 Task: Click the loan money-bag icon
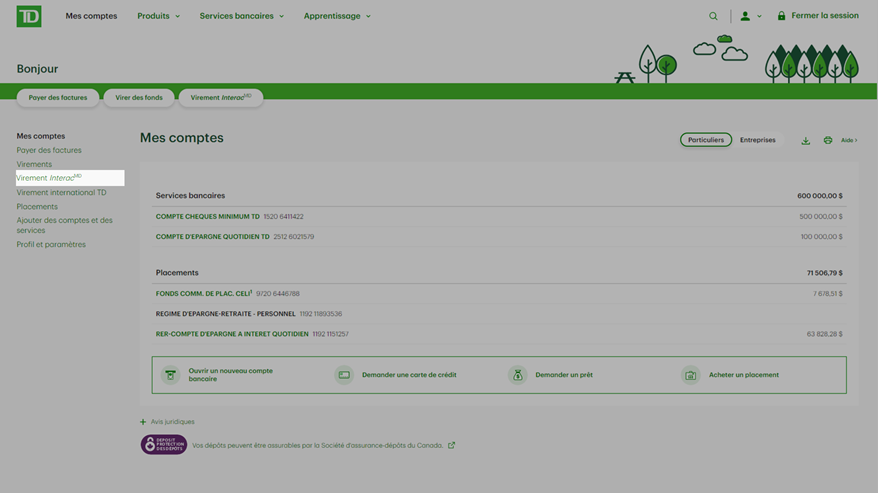[517, 375]
